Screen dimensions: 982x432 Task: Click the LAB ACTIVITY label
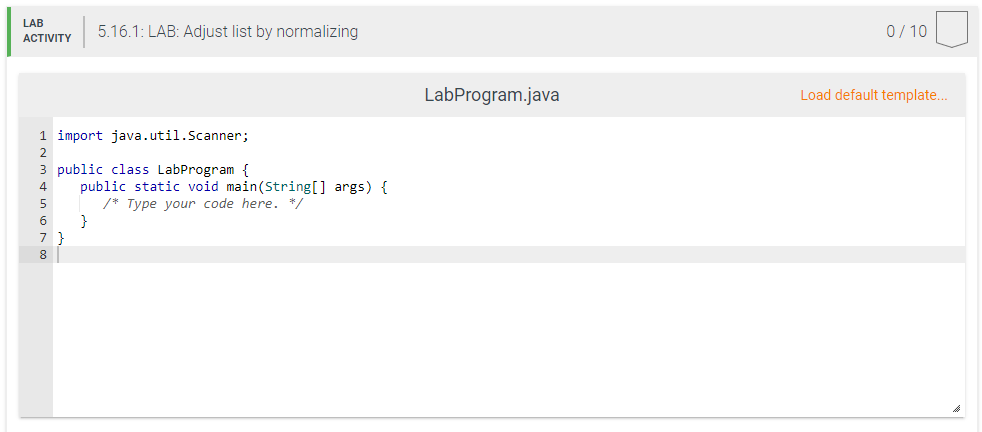pos(47,31)
